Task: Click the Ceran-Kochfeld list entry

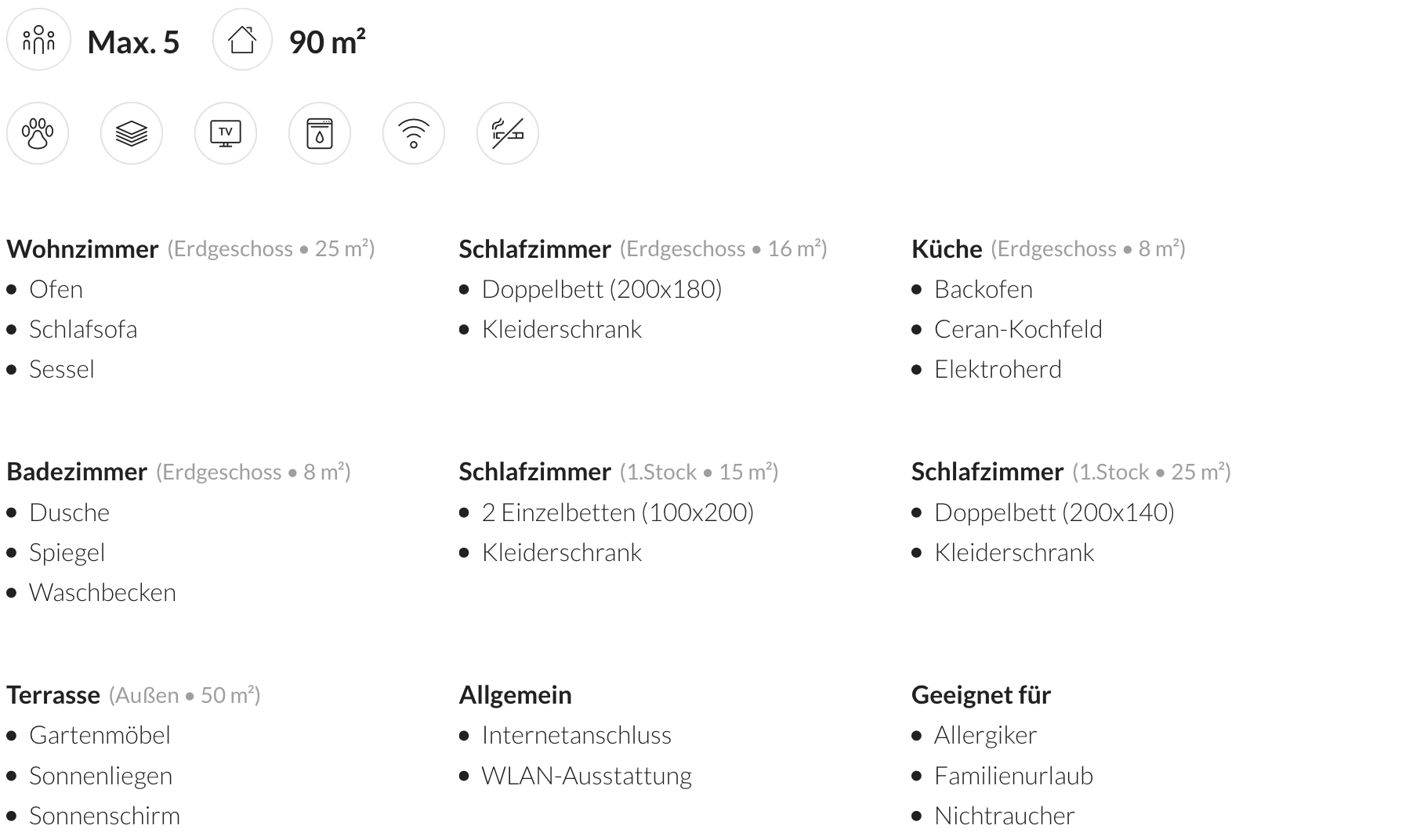Action: point(1018,329)
